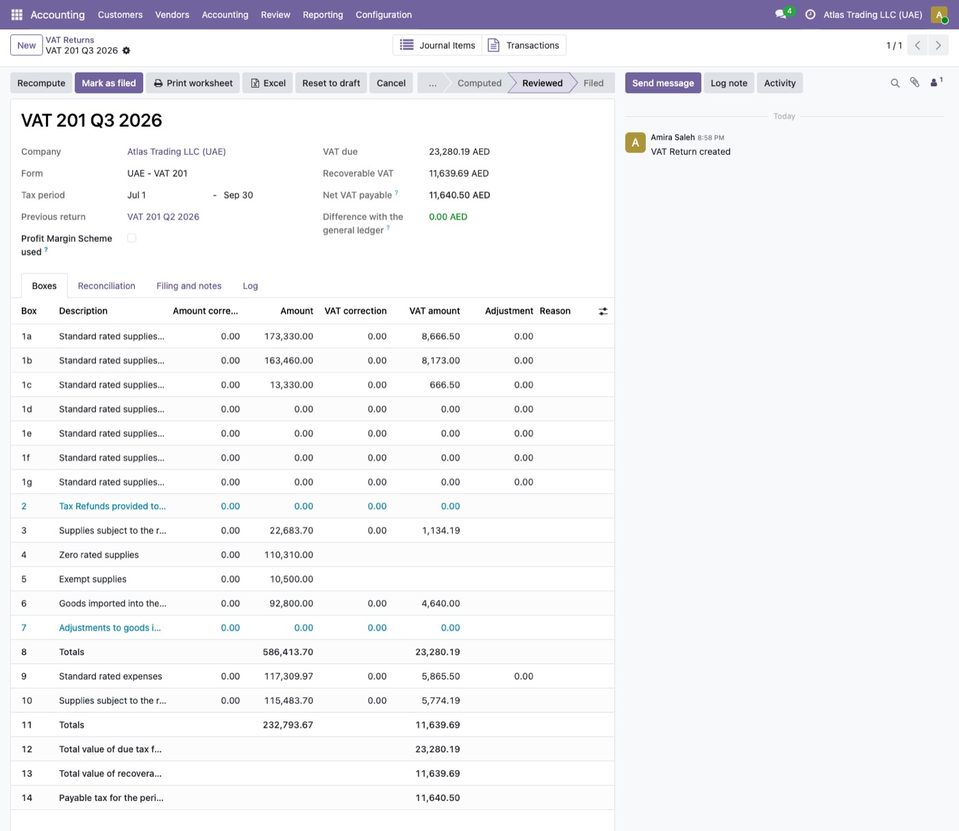This screenshot has height=831, width=959.
Task: Open the Vendors menu
Action: 172,15
